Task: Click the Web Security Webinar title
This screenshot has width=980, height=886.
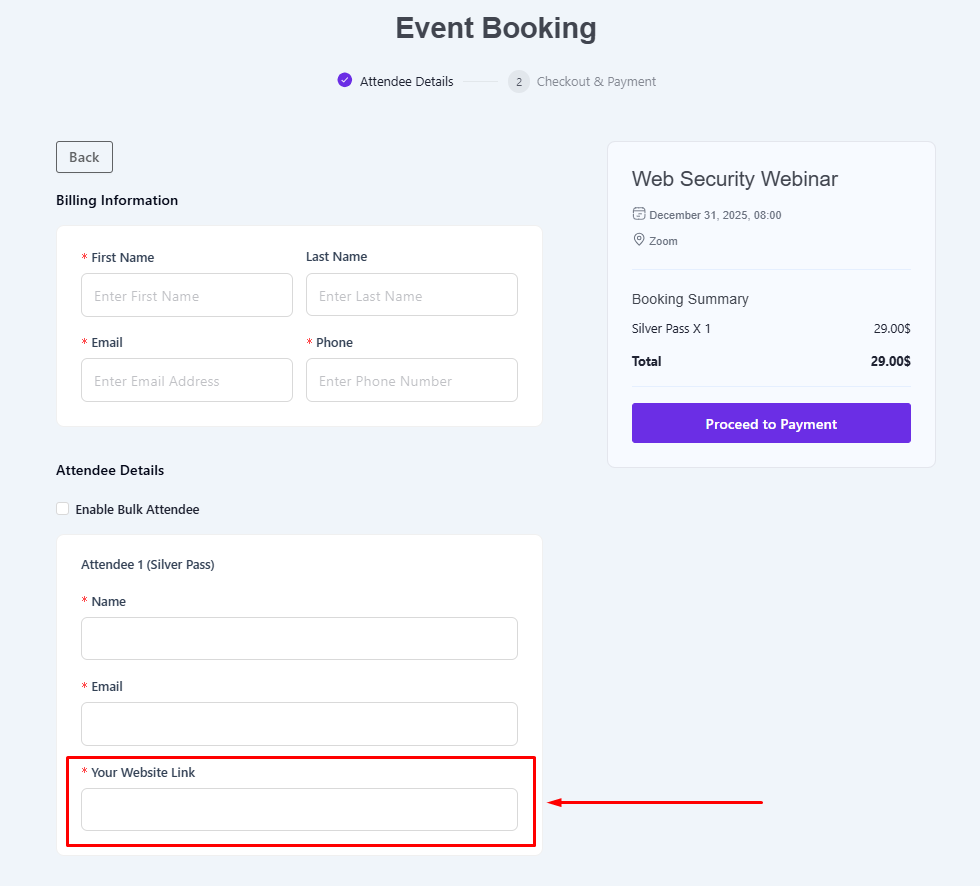Action: (x=735, y=179)
